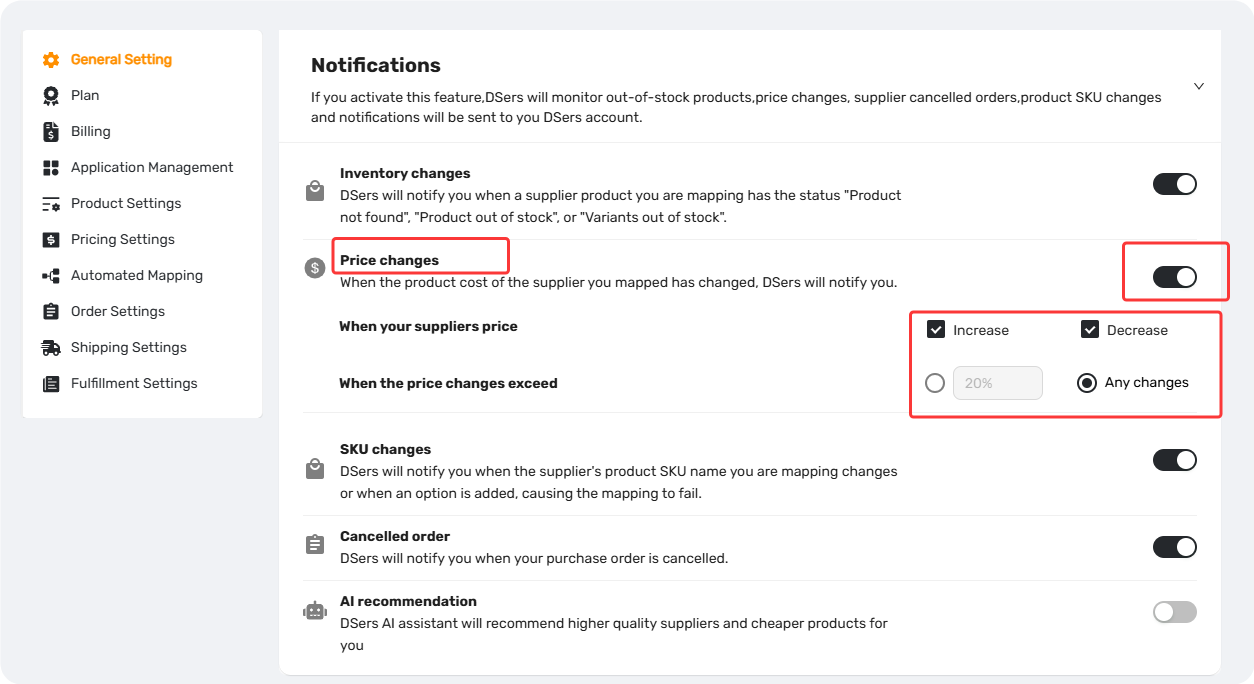Click the AI recommendation title

coord(408,601)
